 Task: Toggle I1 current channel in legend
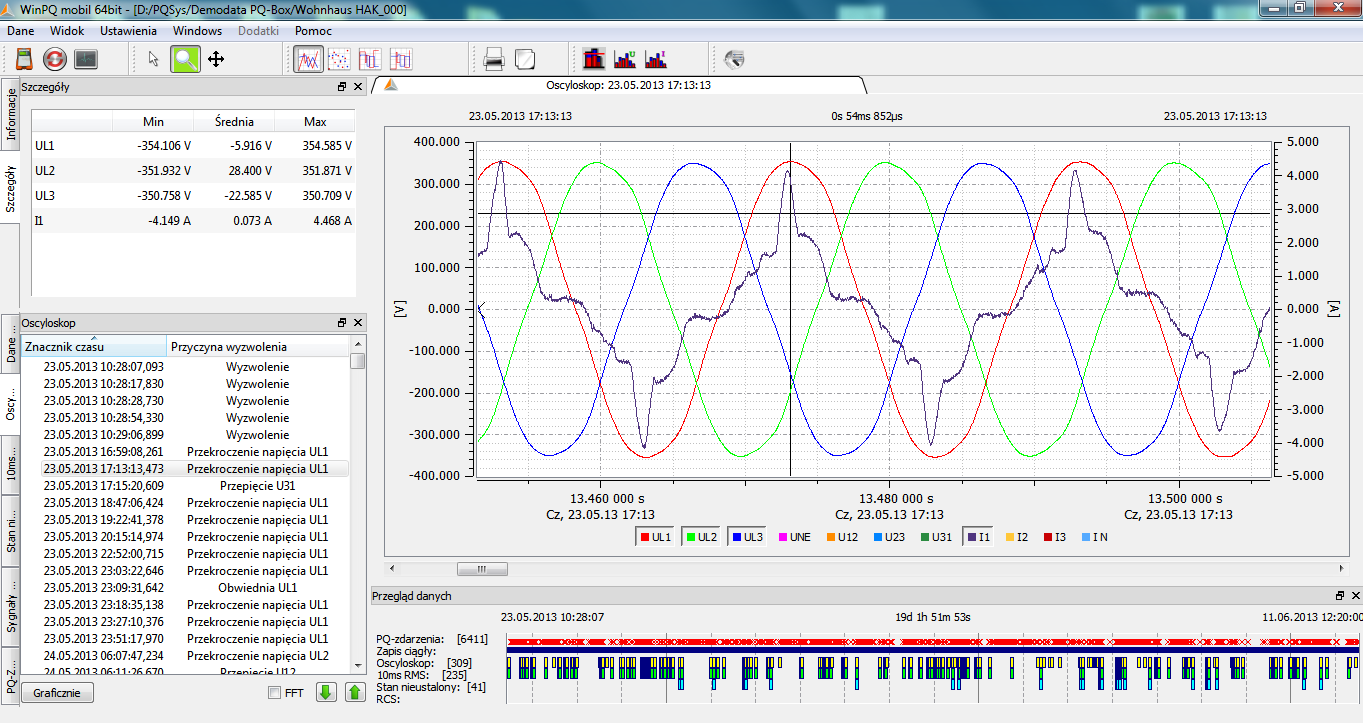tap(979, 537)
